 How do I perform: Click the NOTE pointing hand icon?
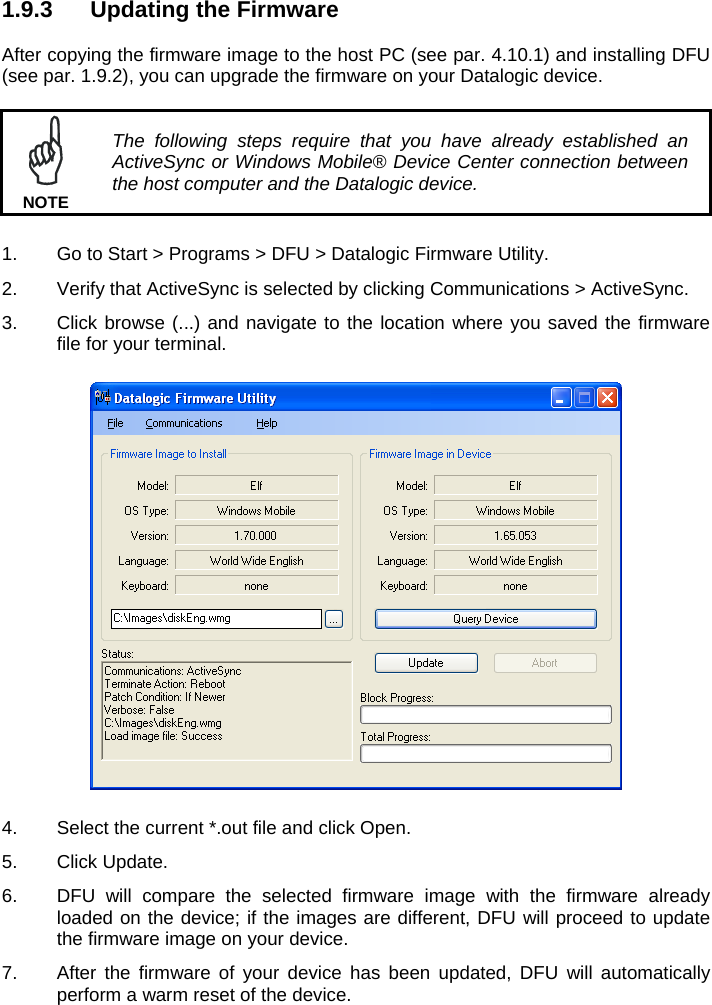tap(46, 151)
